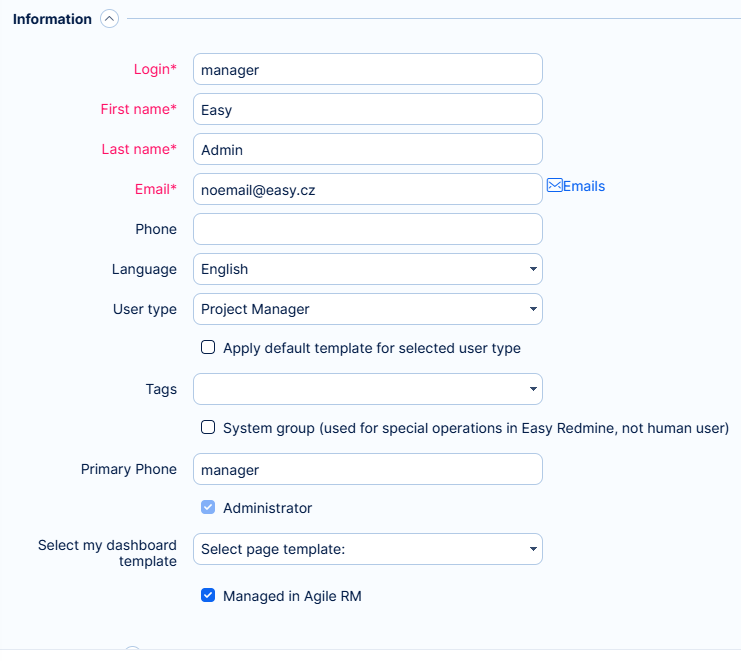Collapse the Information section chevron
741x661 pixels.
click(110, 19)
